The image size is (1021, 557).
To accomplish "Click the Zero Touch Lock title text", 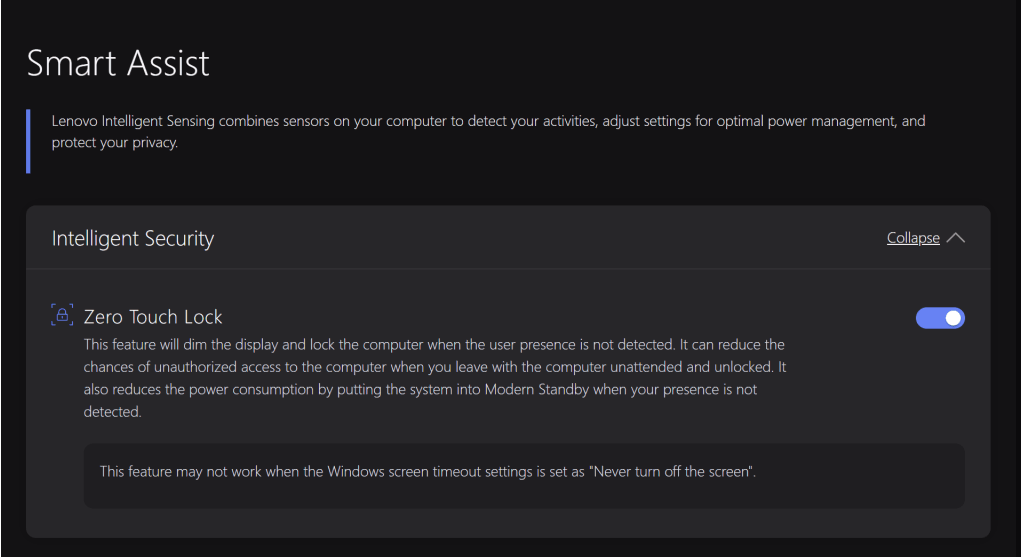I will tap(153, 317).
